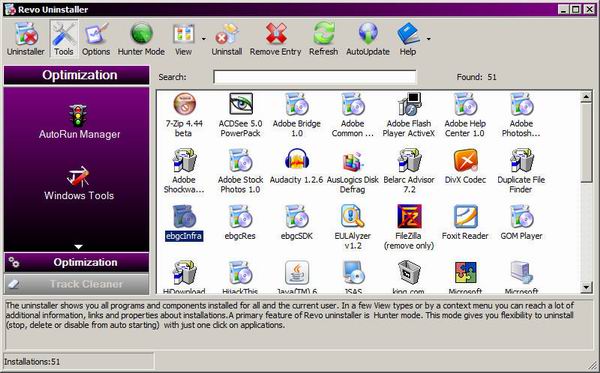
Task: Select the HiDownload entry
Action: click(x=184, y=278)
